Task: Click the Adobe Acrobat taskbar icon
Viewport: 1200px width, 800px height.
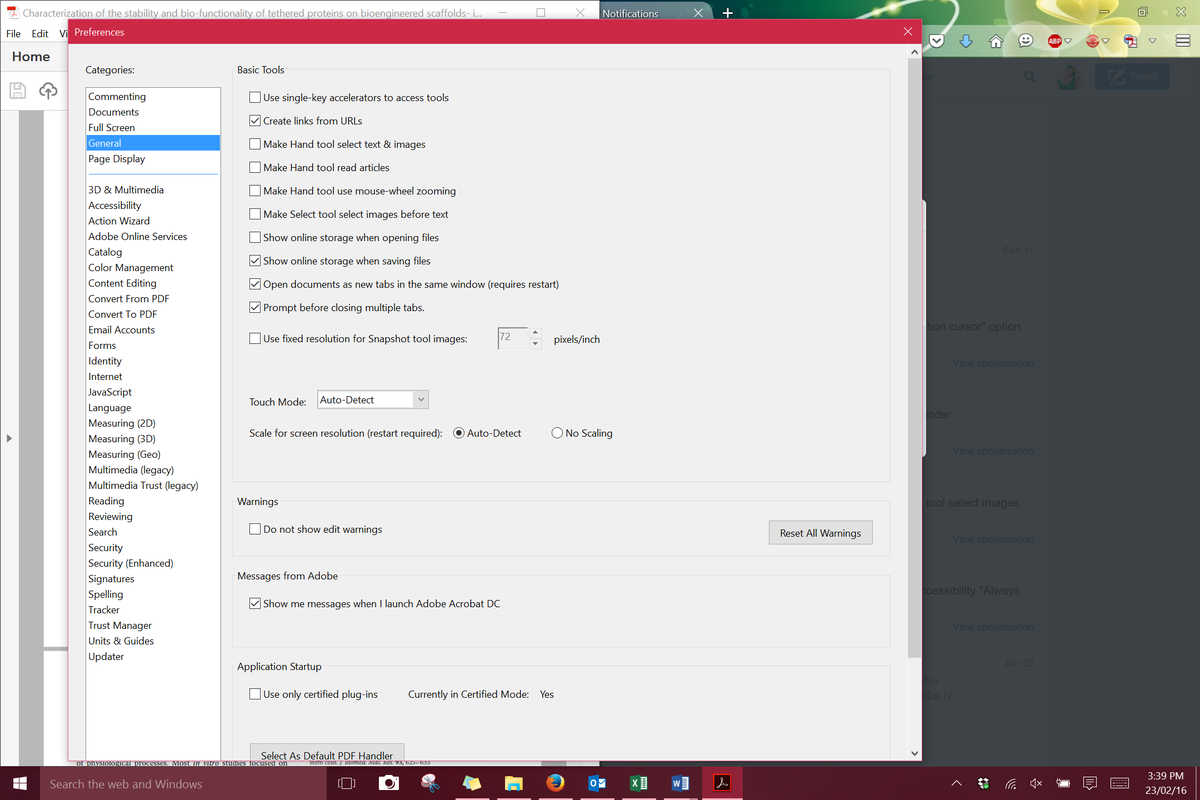Action: (720, 783)
